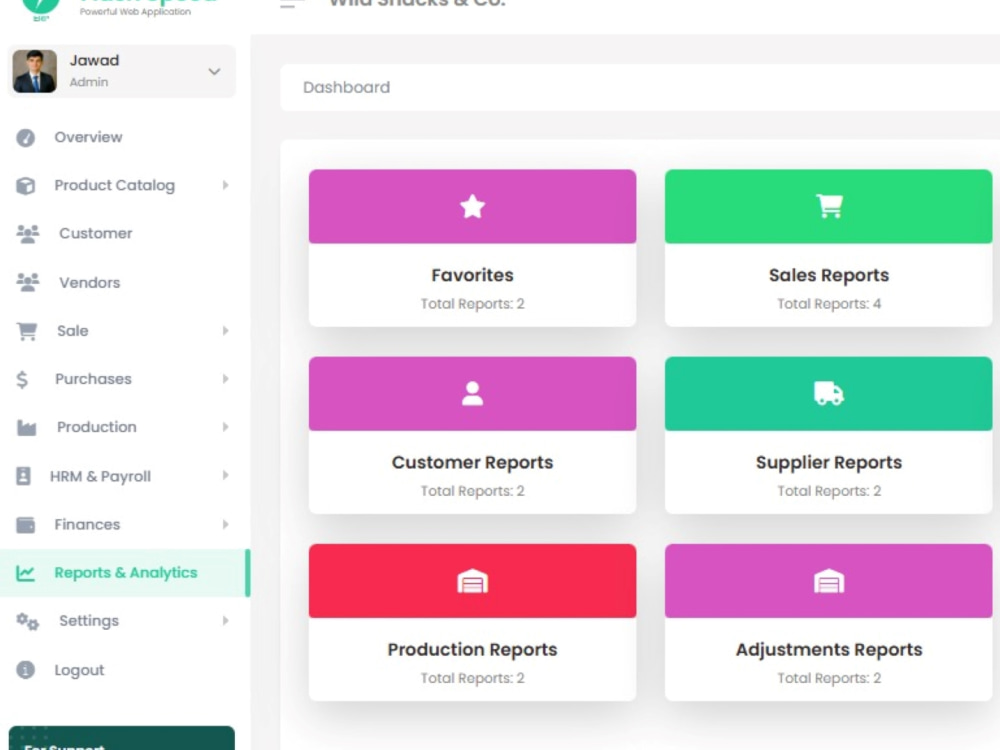This screenshot has width=1000, height=750.
Task: Select Reports & Analytics menu item
Action: coord(126,573)
